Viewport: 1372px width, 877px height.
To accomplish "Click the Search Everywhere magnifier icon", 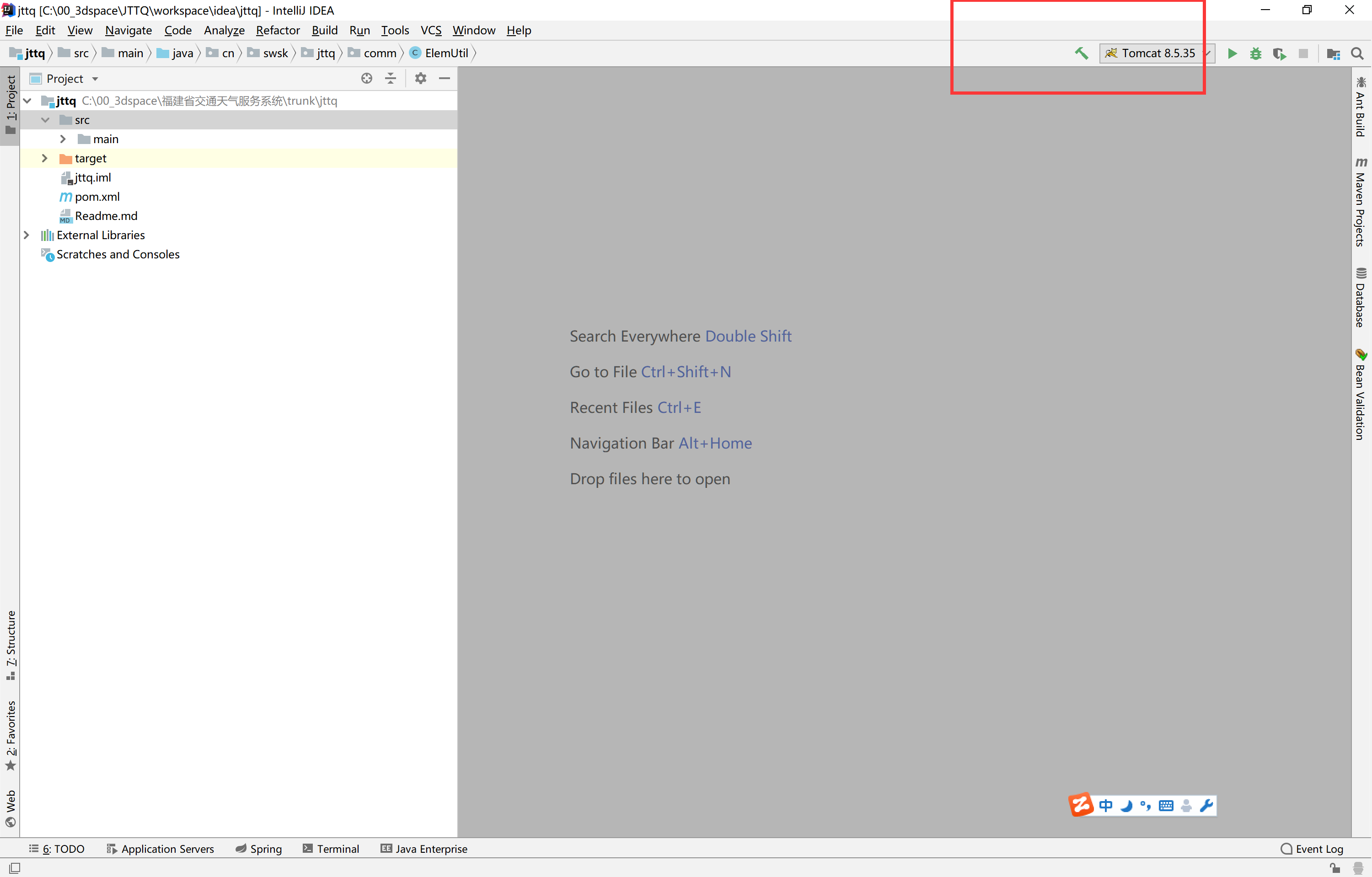I will pyautogui.click(x=1357, y=53).
